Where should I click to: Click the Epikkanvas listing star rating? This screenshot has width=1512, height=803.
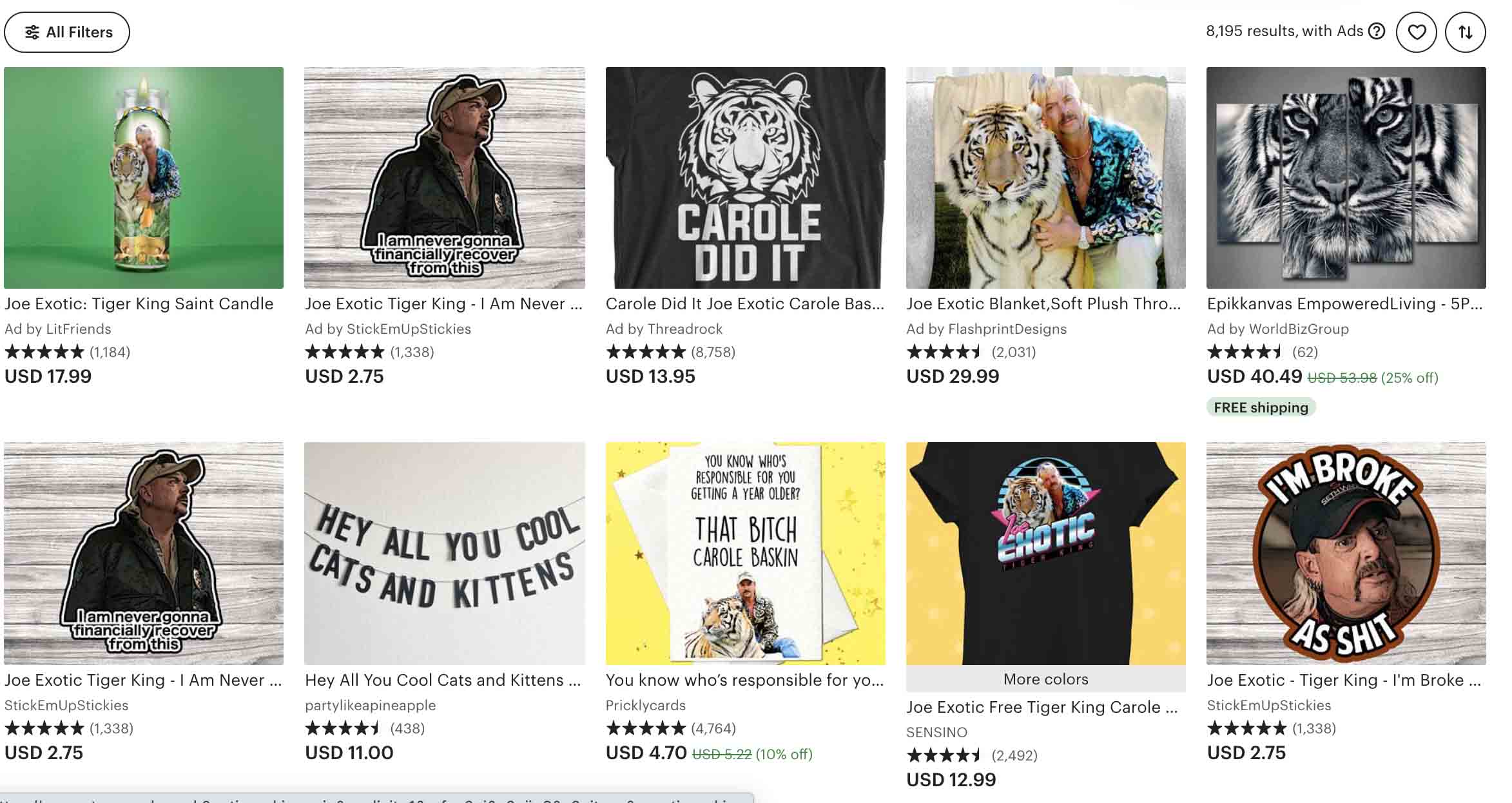tap(1245, 352)
